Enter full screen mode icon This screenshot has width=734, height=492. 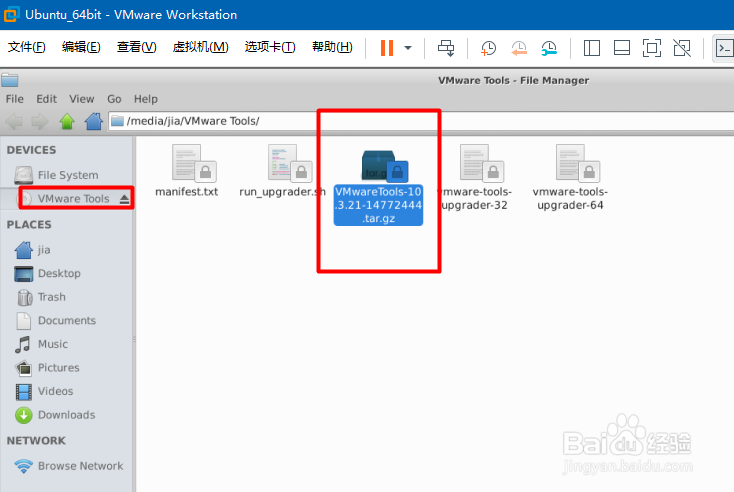[652, 48]
